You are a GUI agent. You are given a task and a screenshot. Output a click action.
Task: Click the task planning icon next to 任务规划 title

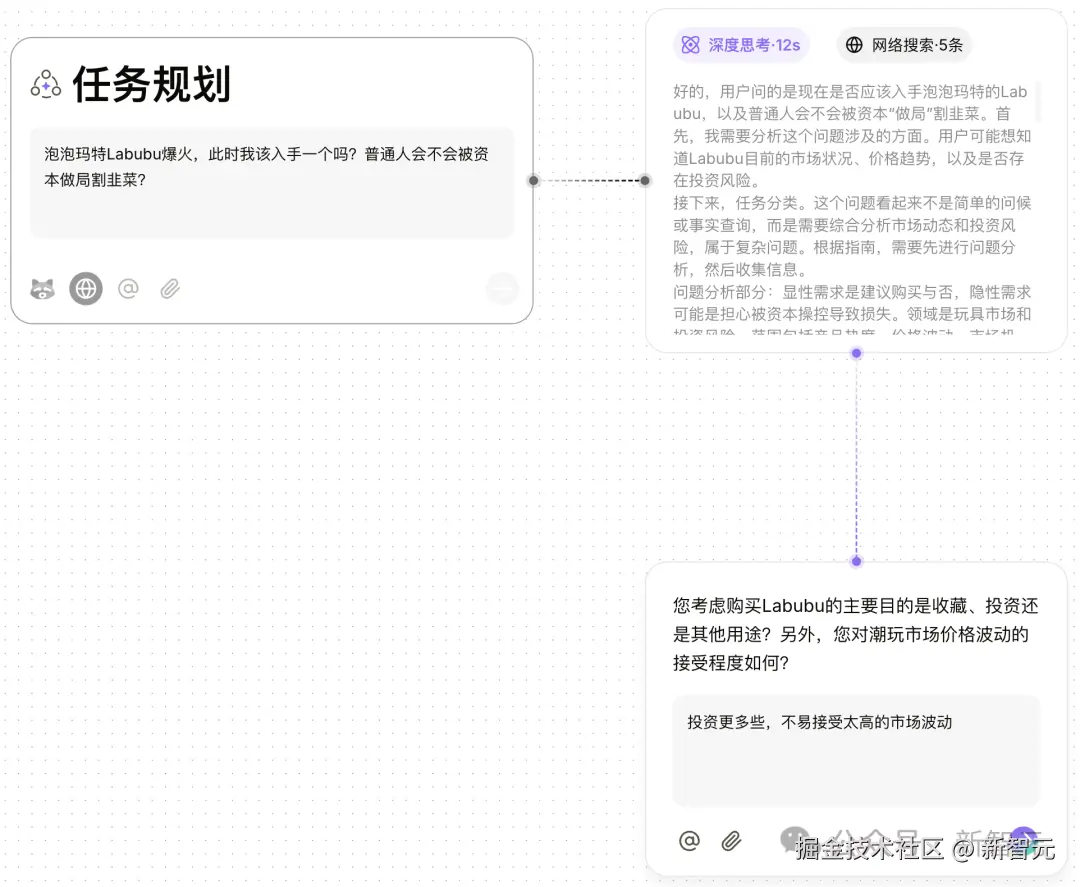tap(46, 85)
